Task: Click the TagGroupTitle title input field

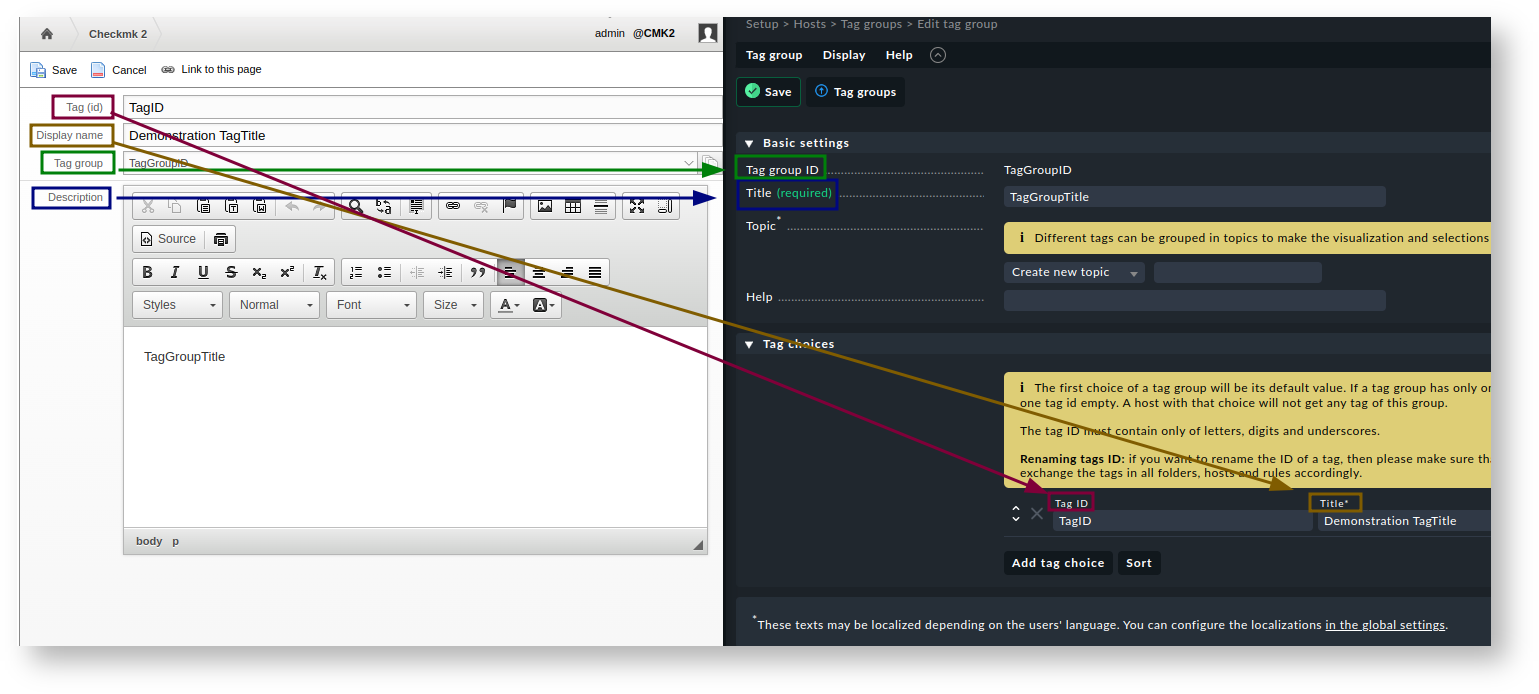Action: (x=1195, y=197)
